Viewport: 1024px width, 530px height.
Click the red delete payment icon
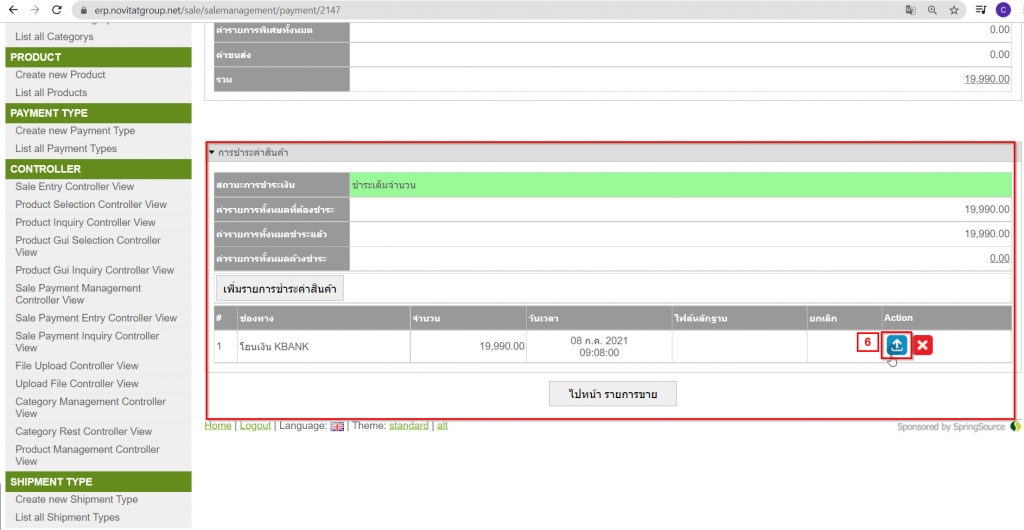tap(923, 345)
